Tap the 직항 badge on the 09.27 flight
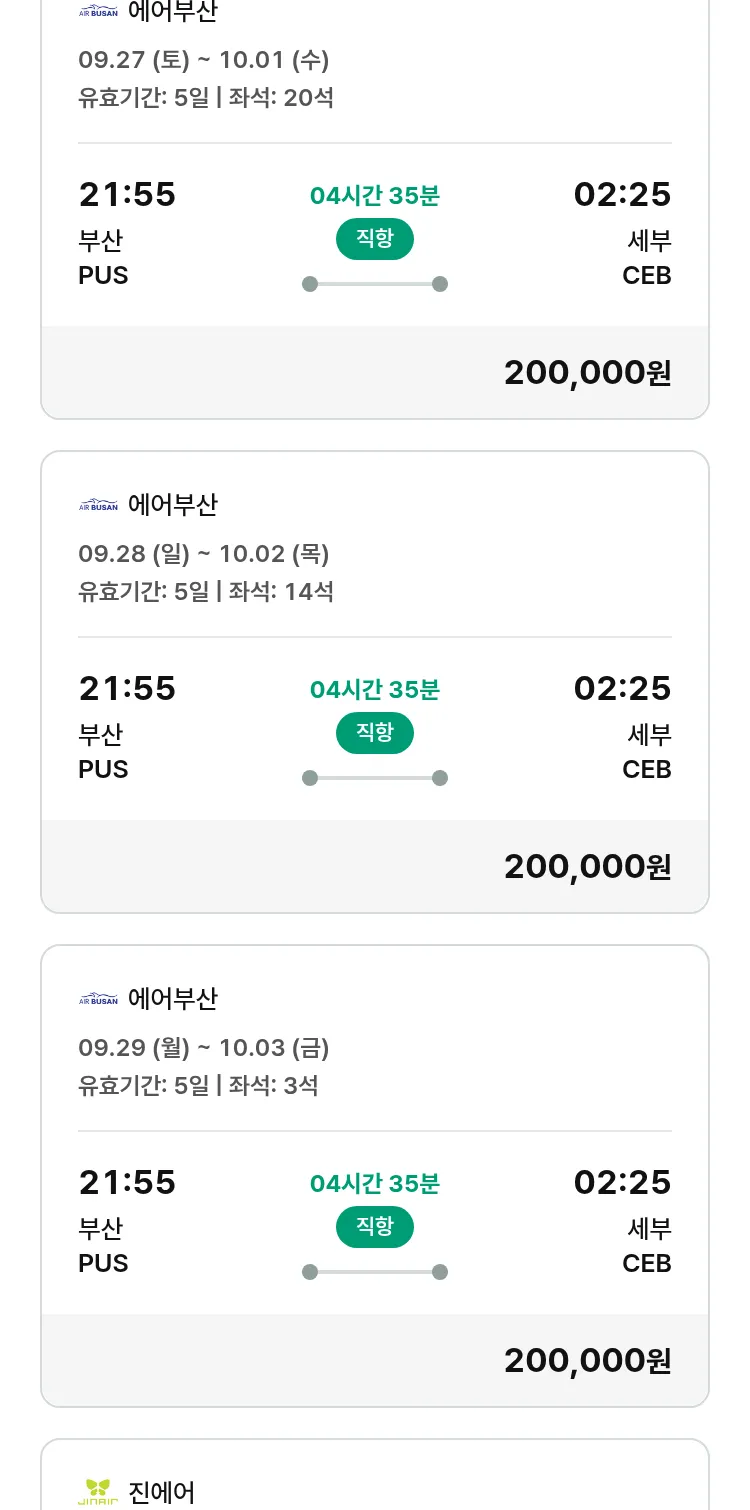 (374, 239)
